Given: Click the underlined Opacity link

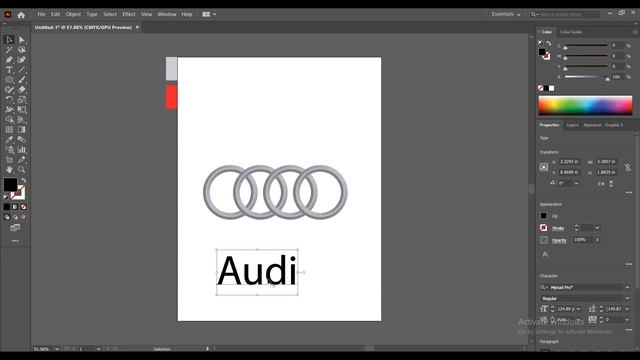Looking at the screenshot, I should (559, 240).
